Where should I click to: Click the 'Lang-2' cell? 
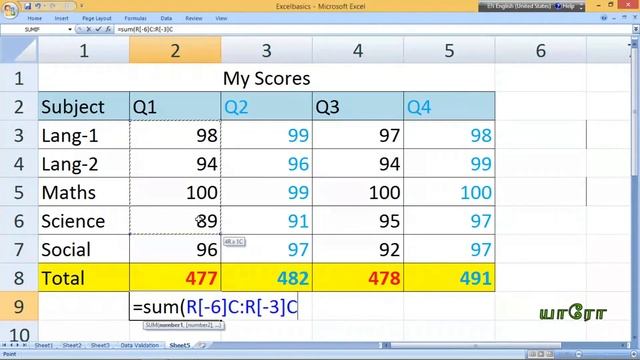coord(84,164)
